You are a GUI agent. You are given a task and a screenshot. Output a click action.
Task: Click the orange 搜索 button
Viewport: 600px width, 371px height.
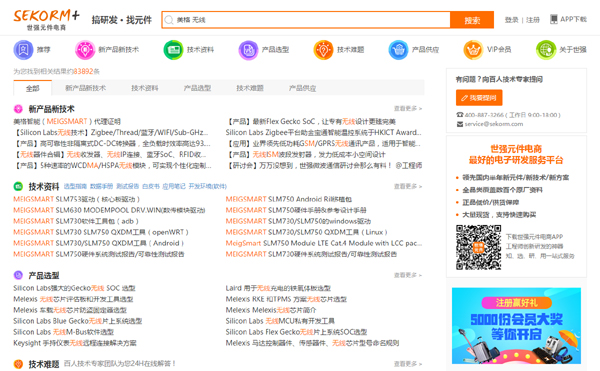[x=472, y=20]
